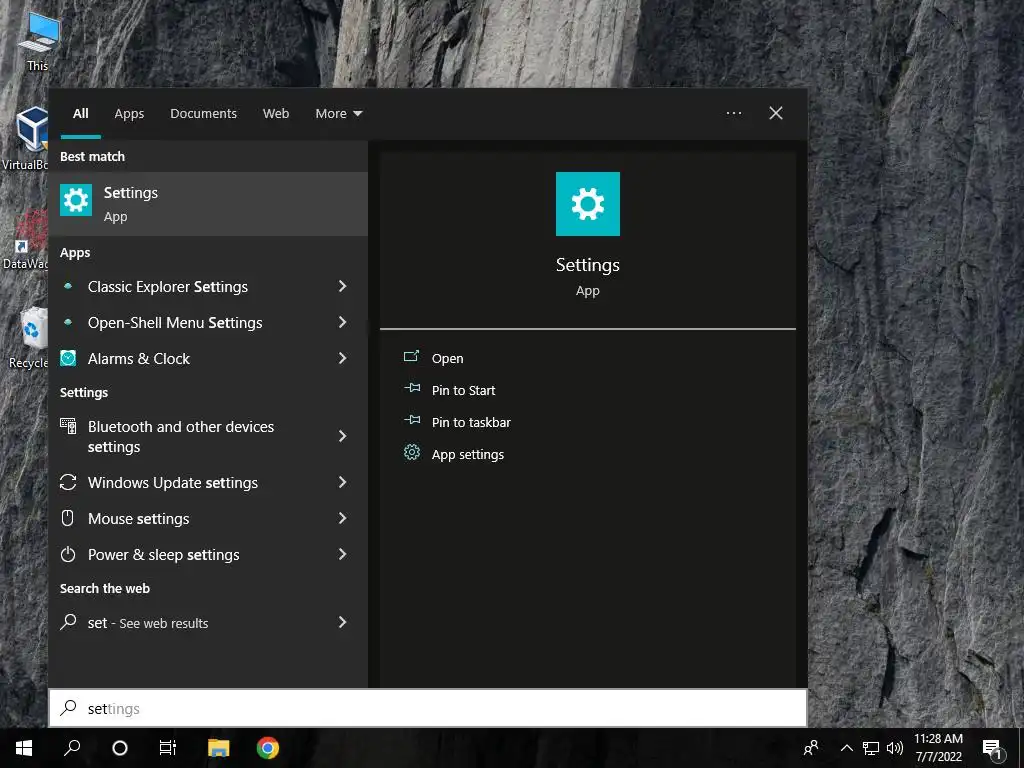Click set - See web results
This screenshot has width=1024, height=768.
click(208, 622)
